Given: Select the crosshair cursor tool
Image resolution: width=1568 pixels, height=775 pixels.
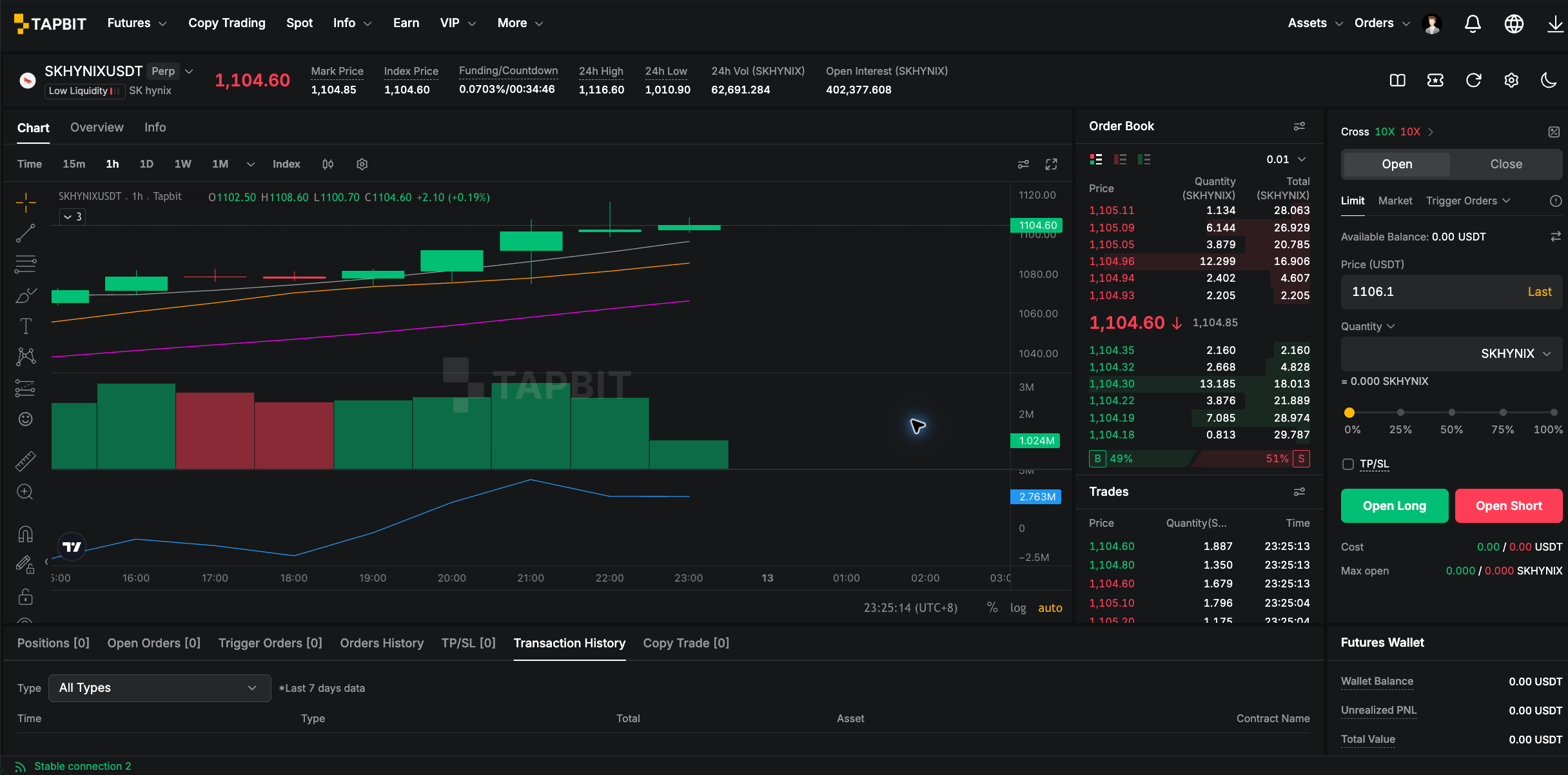Looking at the screenshot, I should click(x=26, y=202).
